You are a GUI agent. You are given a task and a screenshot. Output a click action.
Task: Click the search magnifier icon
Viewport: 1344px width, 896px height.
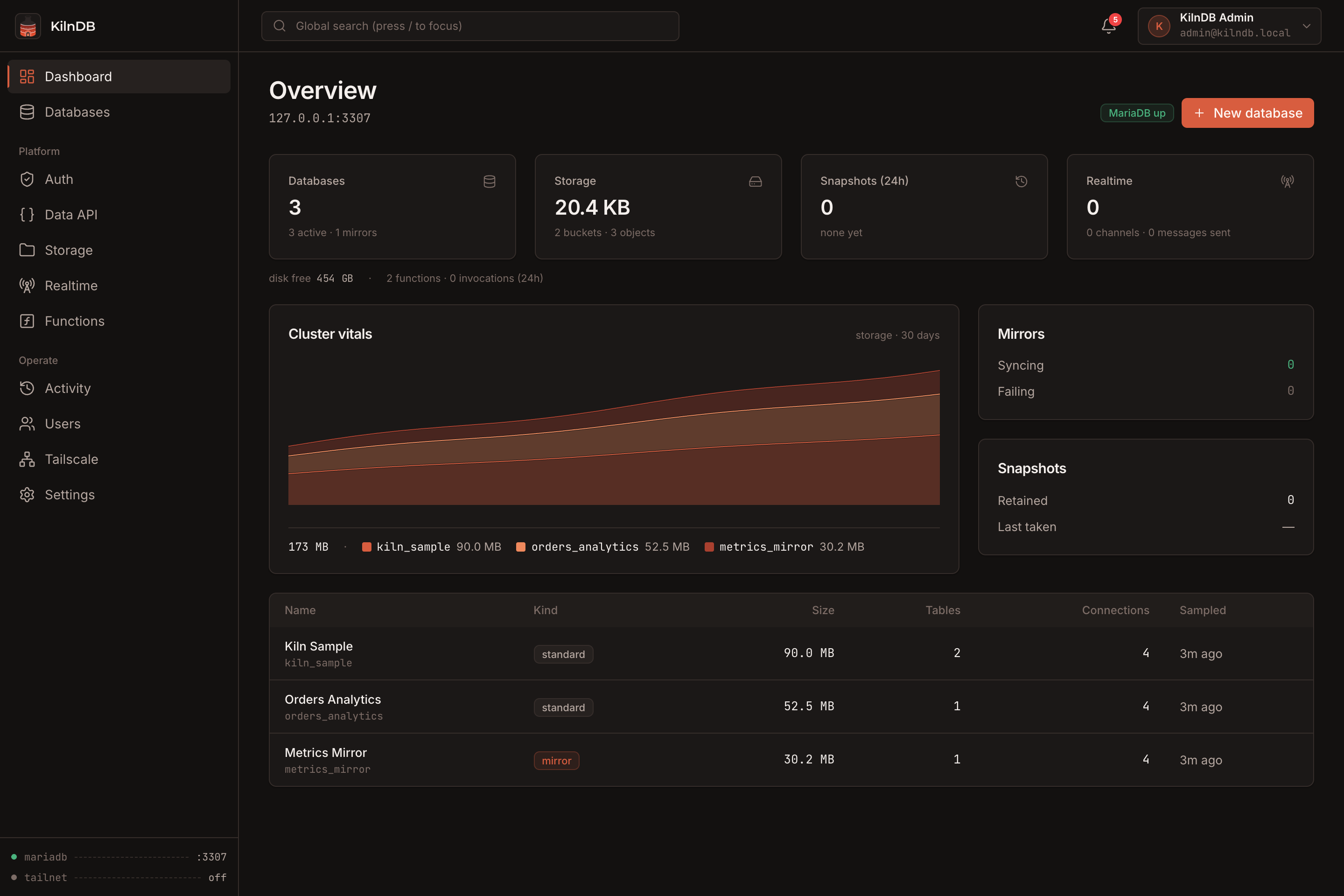[x=280, y=26]
